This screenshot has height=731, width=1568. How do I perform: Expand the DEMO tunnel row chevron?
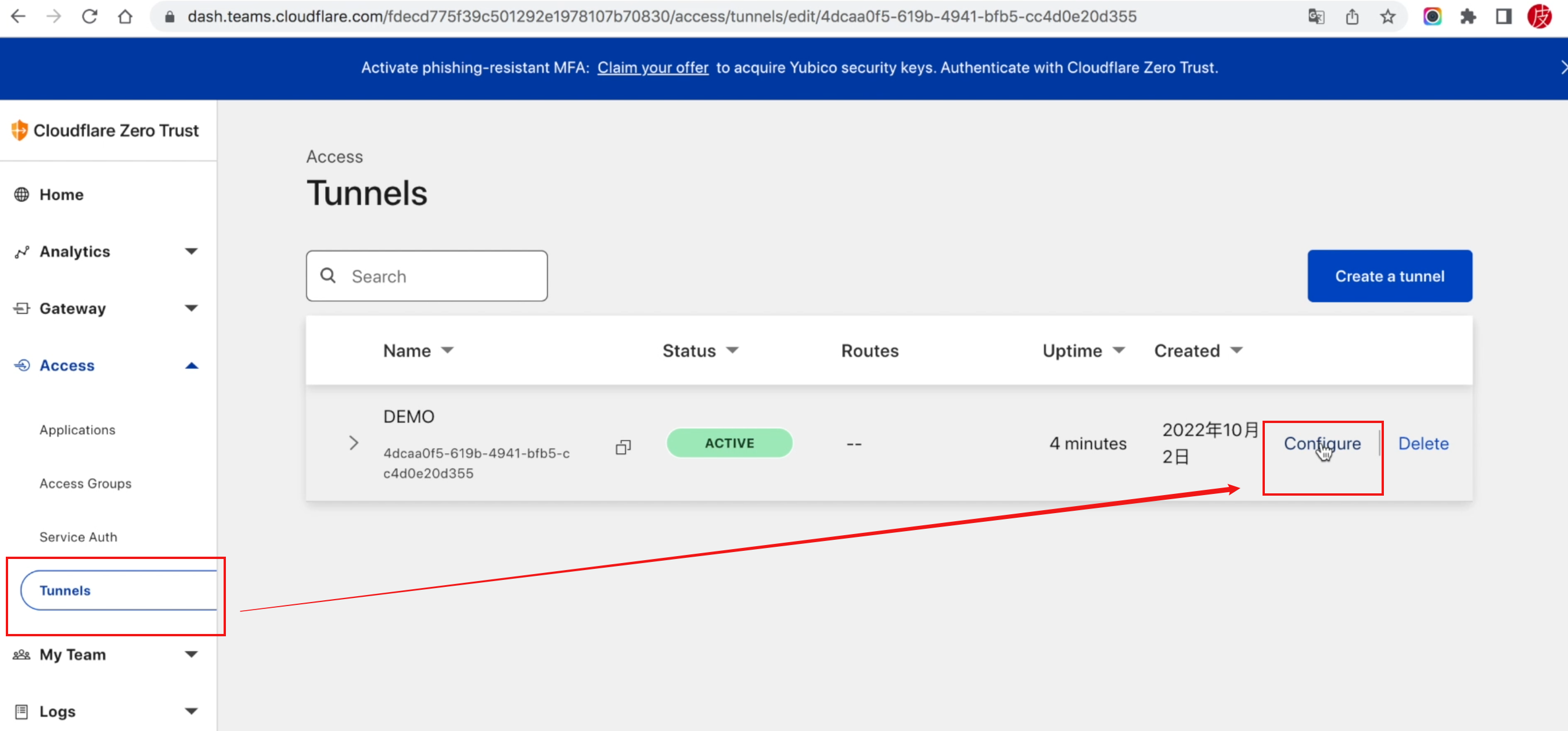click(x=354, y=443)
